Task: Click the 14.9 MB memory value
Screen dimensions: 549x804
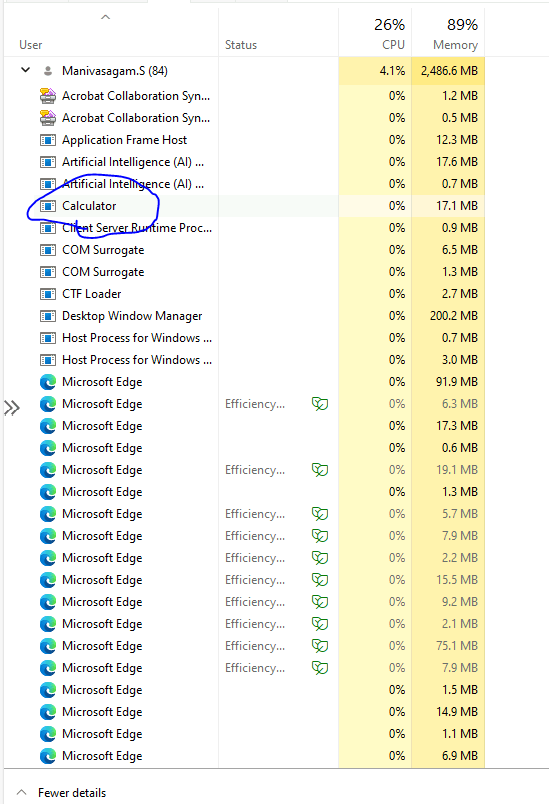Action: (x=457, y=712)
